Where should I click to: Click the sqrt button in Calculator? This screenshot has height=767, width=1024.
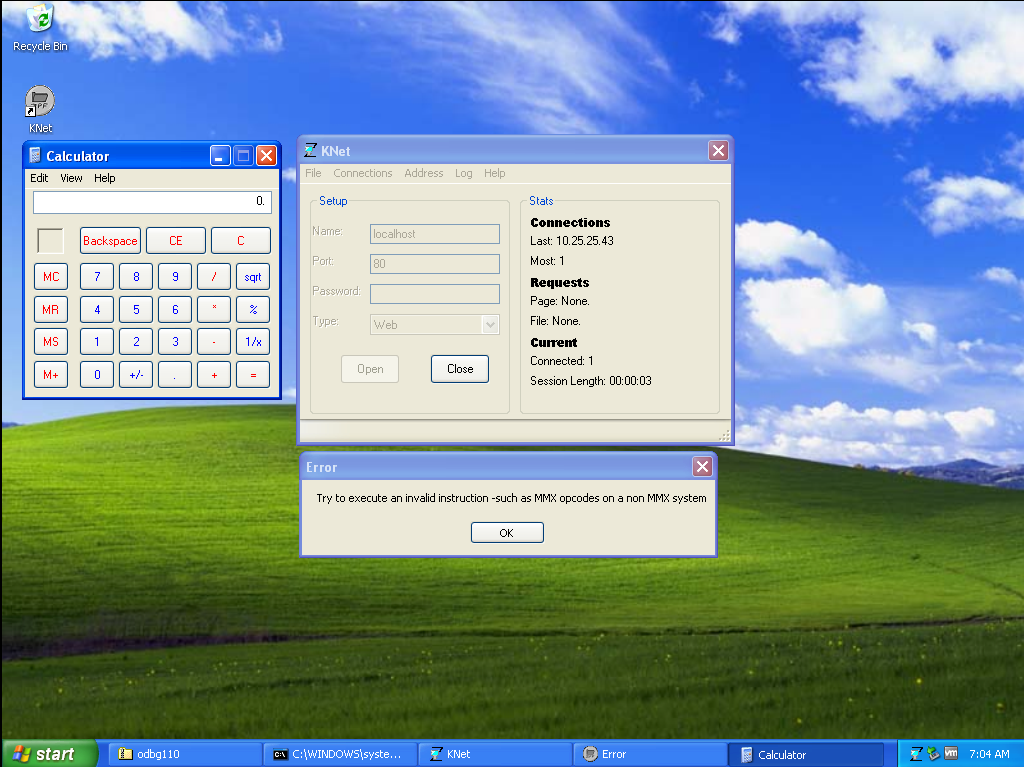point(253,276)
